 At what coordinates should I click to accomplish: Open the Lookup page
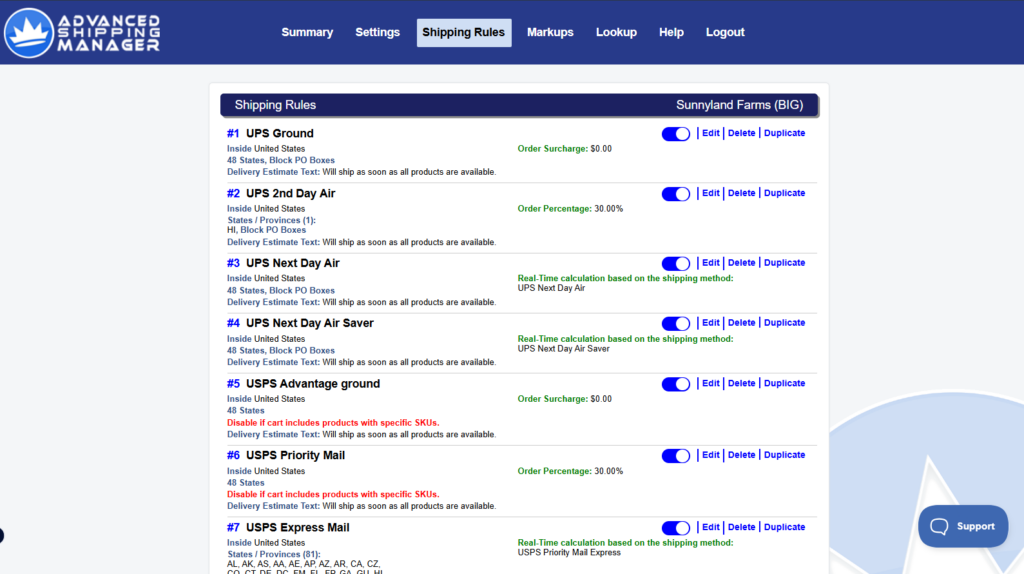pos(616,33)
